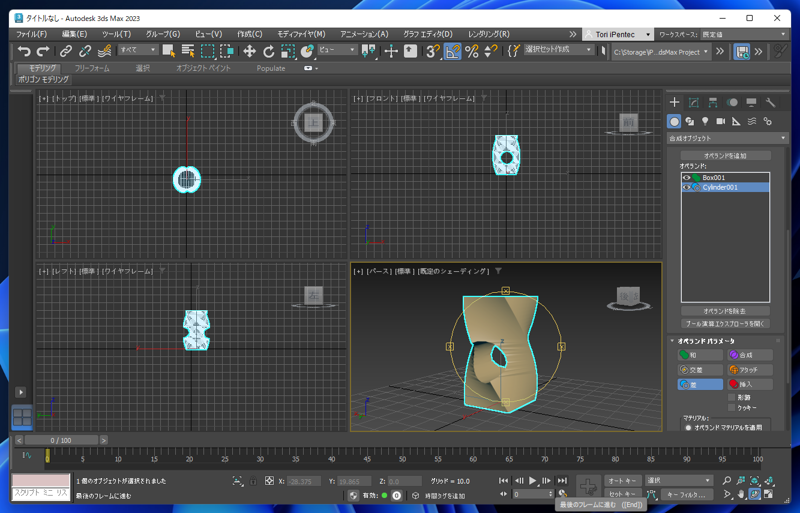This screenshot has height=513, width=800.
Task: Select the Shapes category icon
Action: pos(690,121)
